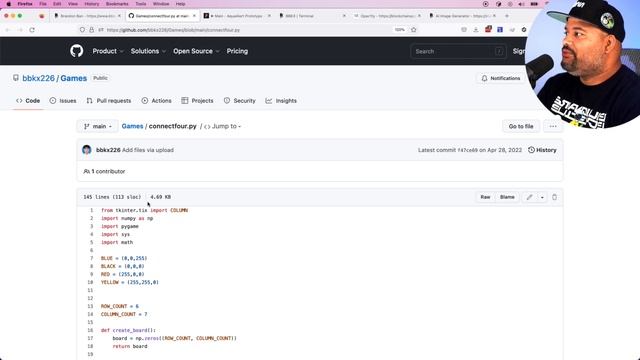Open the Product dropdown in GitHub header
The image size is (640, 360).
108,51
